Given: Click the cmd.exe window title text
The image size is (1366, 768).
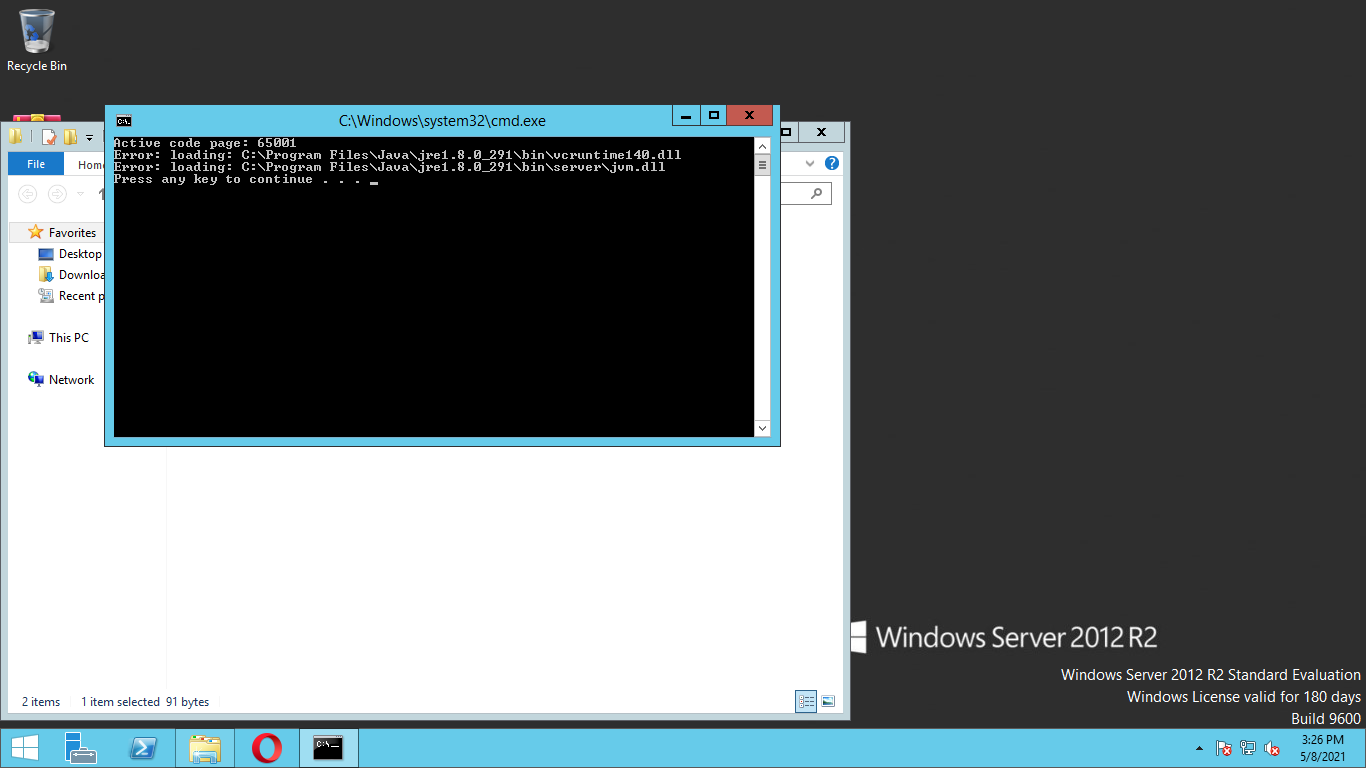Looking at the screenshot, I should pyautogui.click(x=442, y=121).
